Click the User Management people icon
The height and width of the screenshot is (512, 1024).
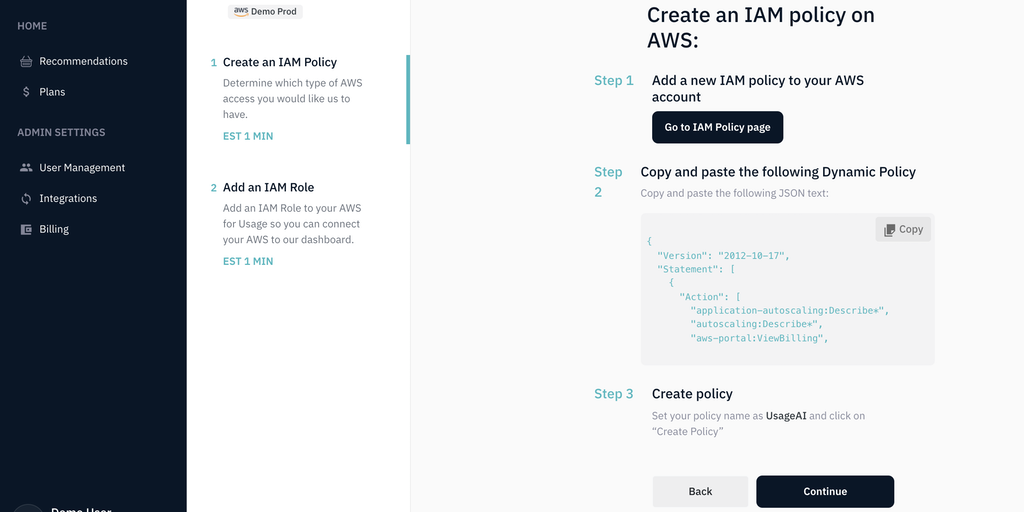click(x=26, y=168)
